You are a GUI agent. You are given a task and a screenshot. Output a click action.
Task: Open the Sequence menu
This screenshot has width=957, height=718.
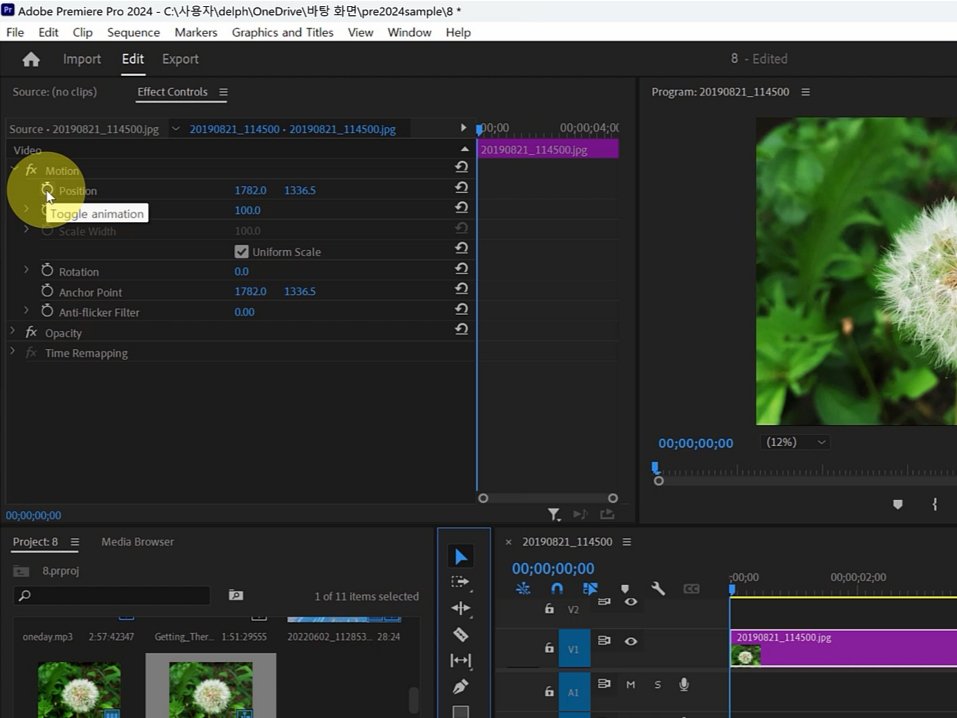pos(133,32)
